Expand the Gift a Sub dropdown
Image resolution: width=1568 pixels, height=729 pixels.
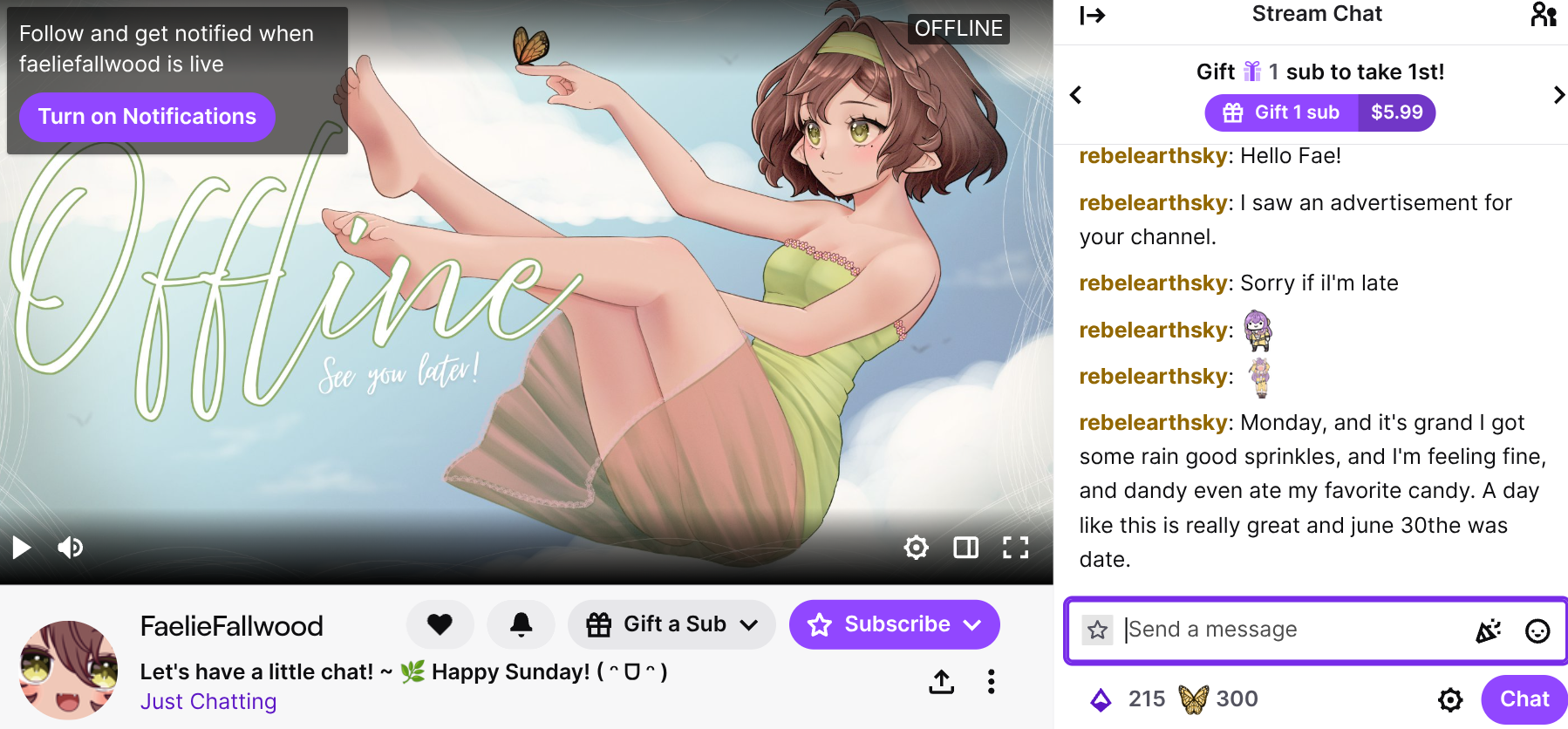point(672,624)
